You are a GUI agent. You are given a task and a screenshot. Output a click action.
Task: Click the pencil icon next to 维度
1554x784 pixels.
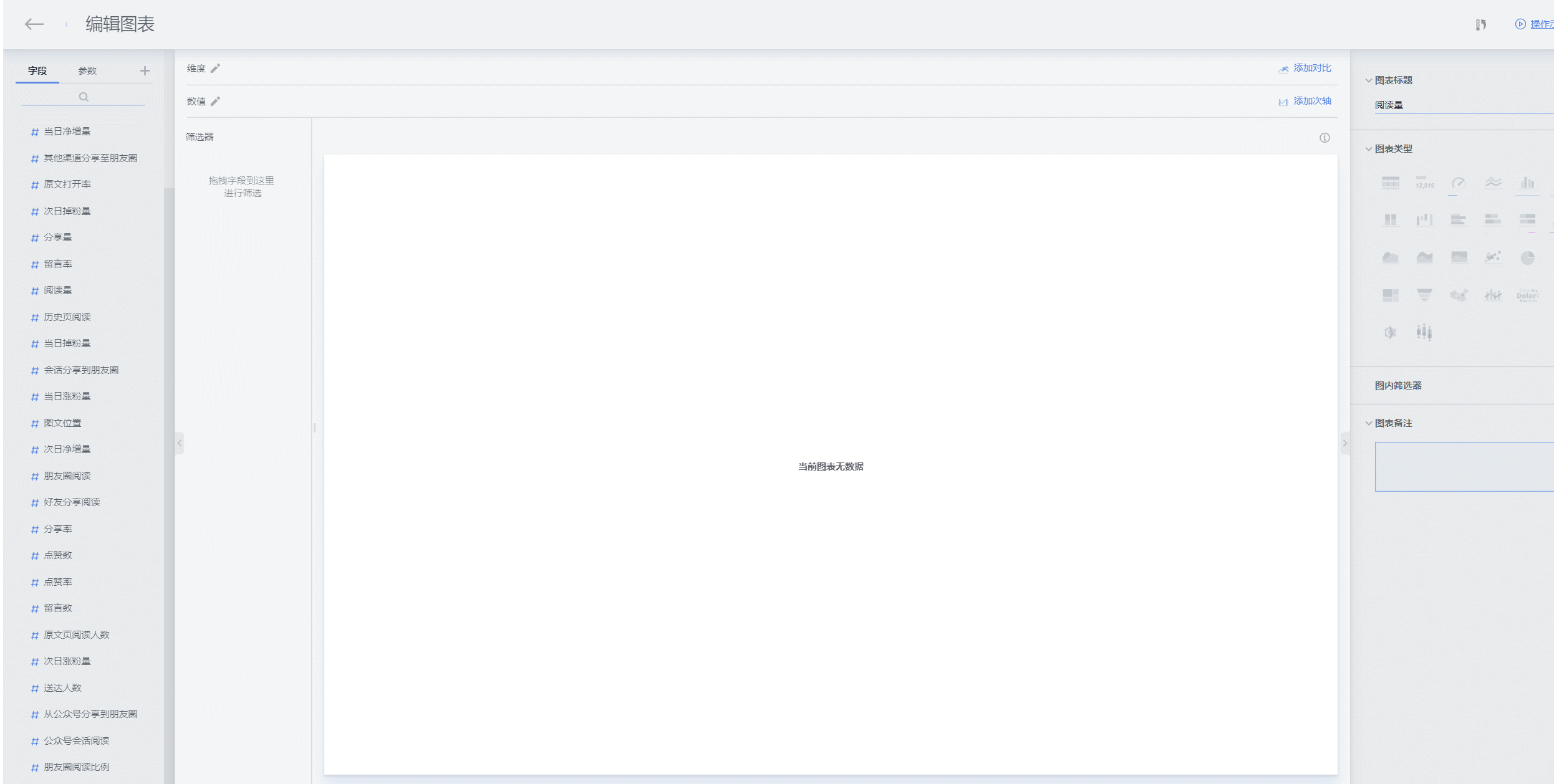215,69
